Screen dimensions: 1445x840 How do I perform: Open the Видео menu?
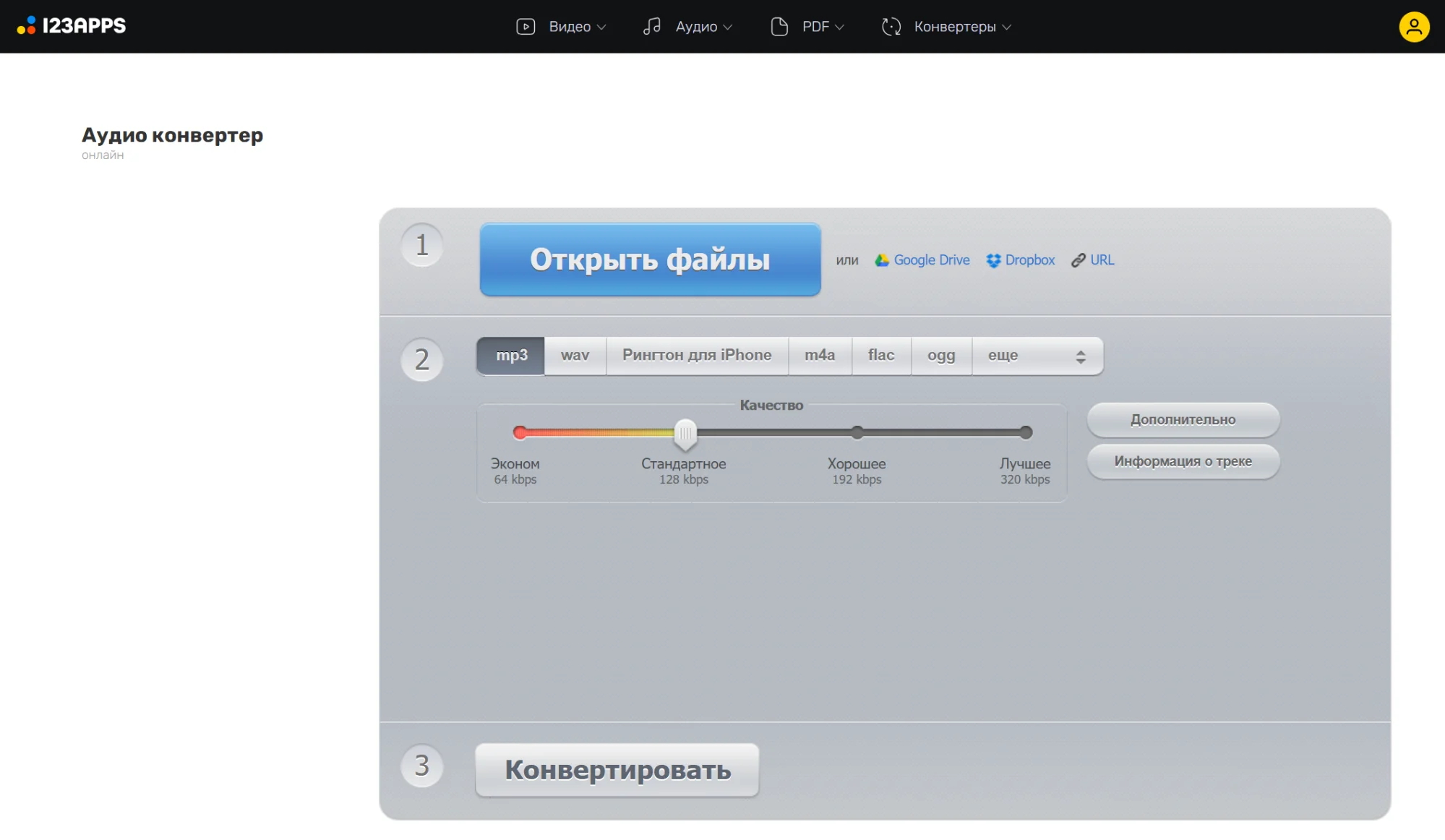[x=570, y=27]
